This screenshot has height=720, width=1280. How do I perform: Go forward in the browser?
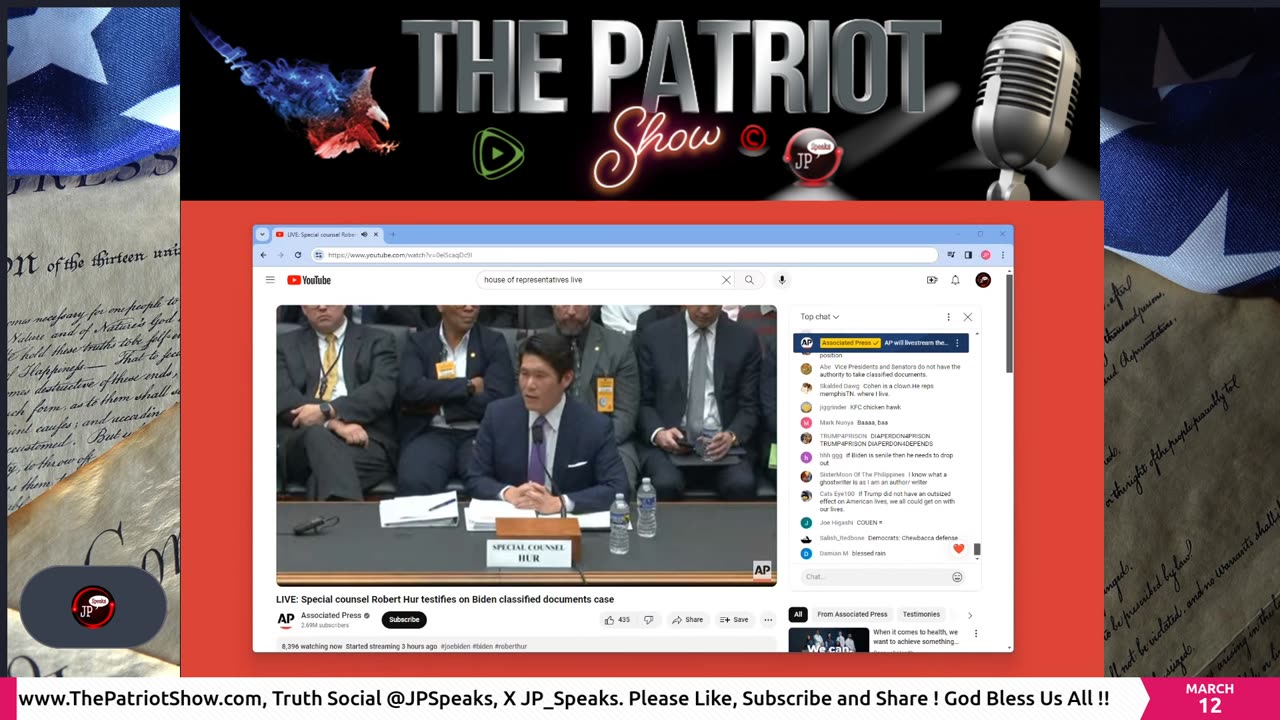pos(280,255)
